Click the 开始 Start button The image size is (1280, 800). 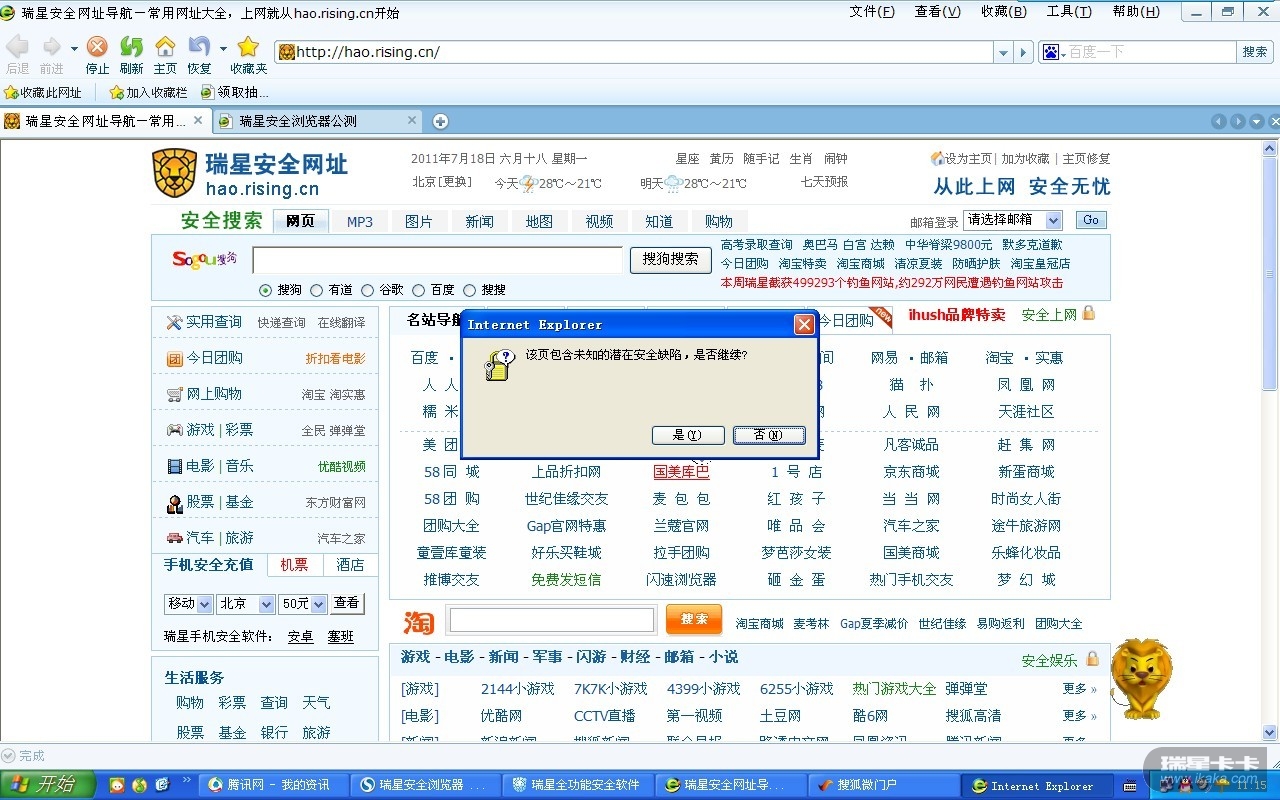coord(47,784)
